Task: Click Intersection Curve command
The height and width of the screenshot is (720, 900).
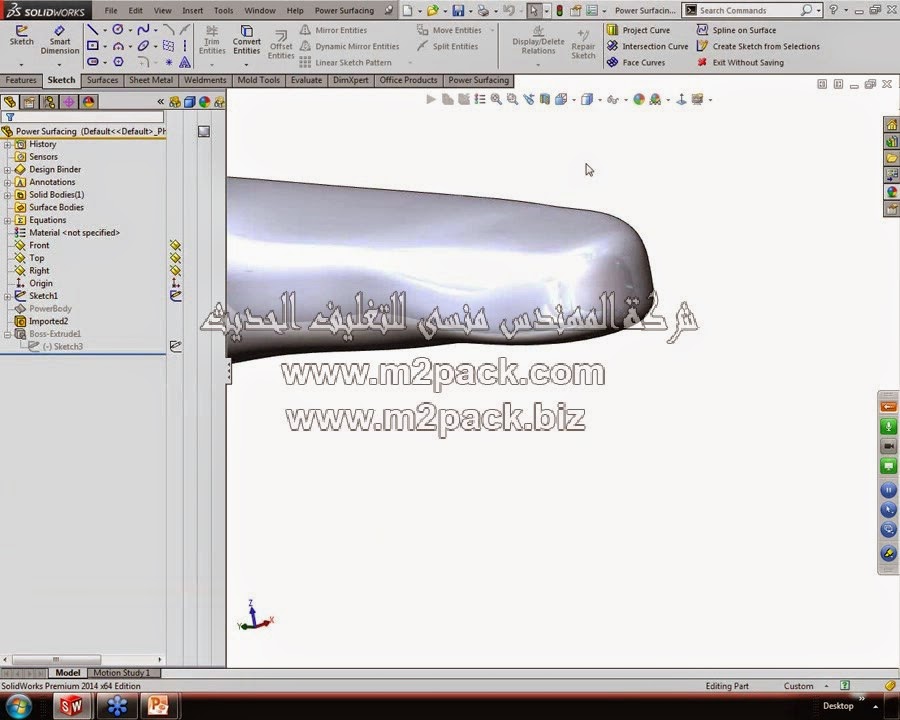Action: click(647, 46)
